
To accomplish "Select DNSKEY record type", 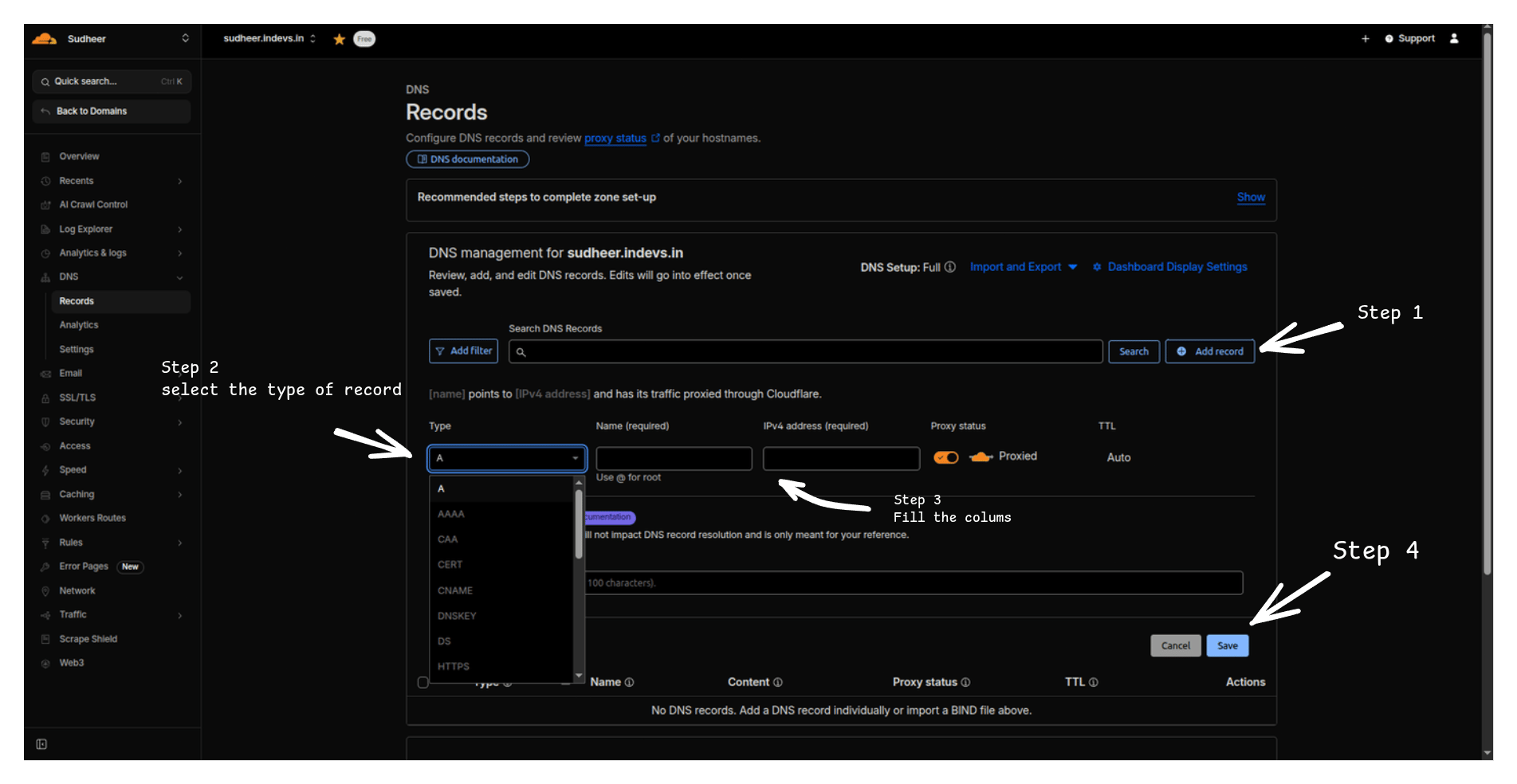I will (501, 616).
